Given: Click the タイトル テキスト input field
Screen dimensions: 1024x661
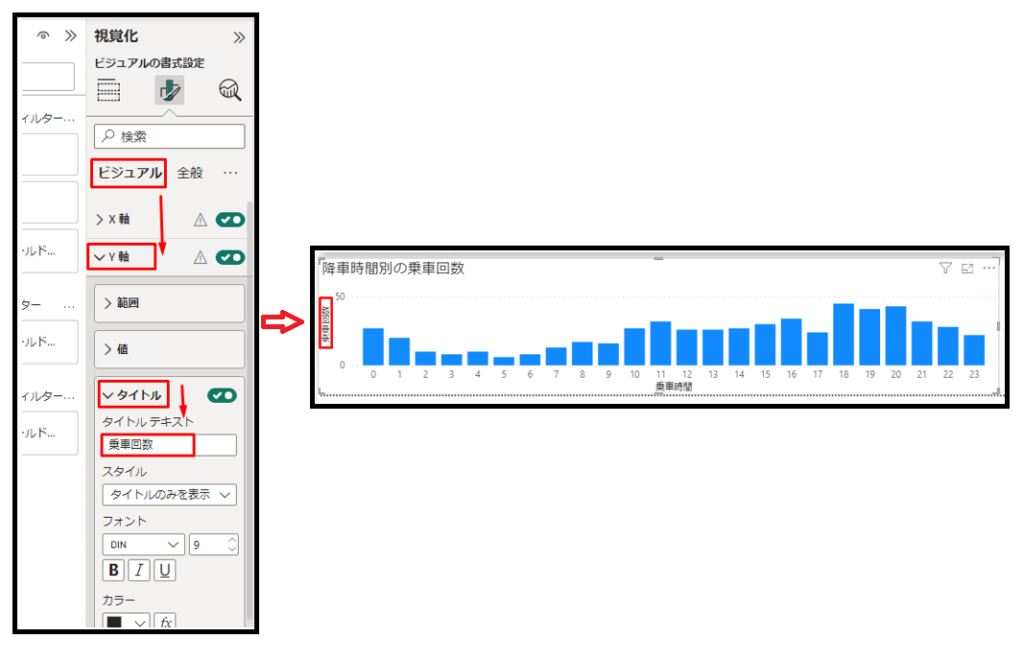Looking at the screenshot, I should tap(170, 445).
